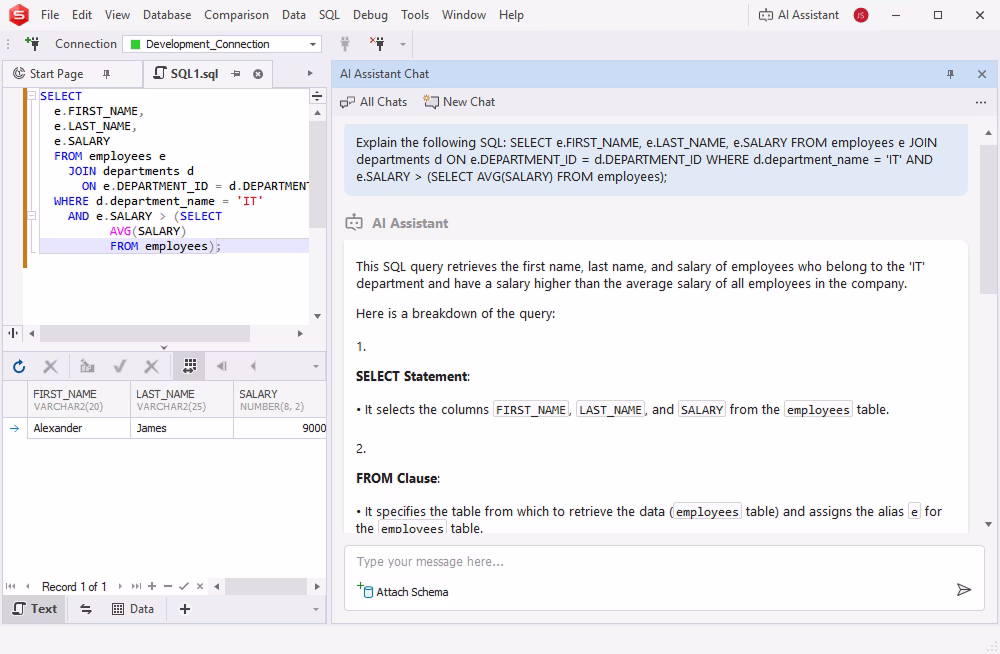Click the AI Assistant toolbar button
This screenshot has height=654, width=1000.
click(798, 15)
